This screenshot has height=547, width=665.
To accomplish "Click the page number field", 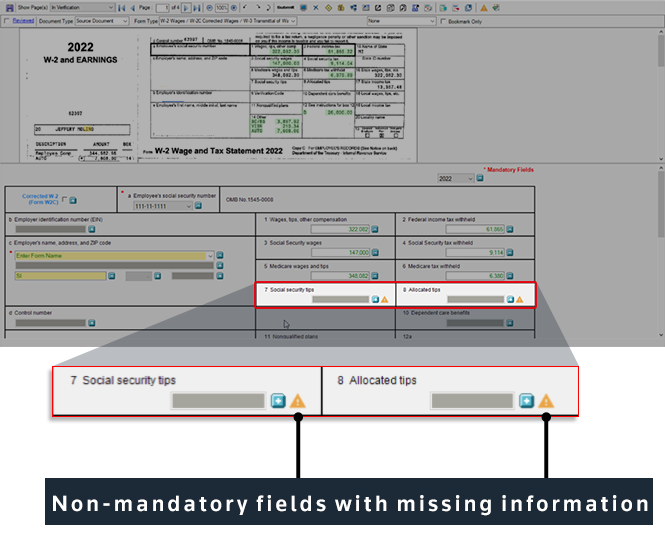I will click(x=162, y=8).
